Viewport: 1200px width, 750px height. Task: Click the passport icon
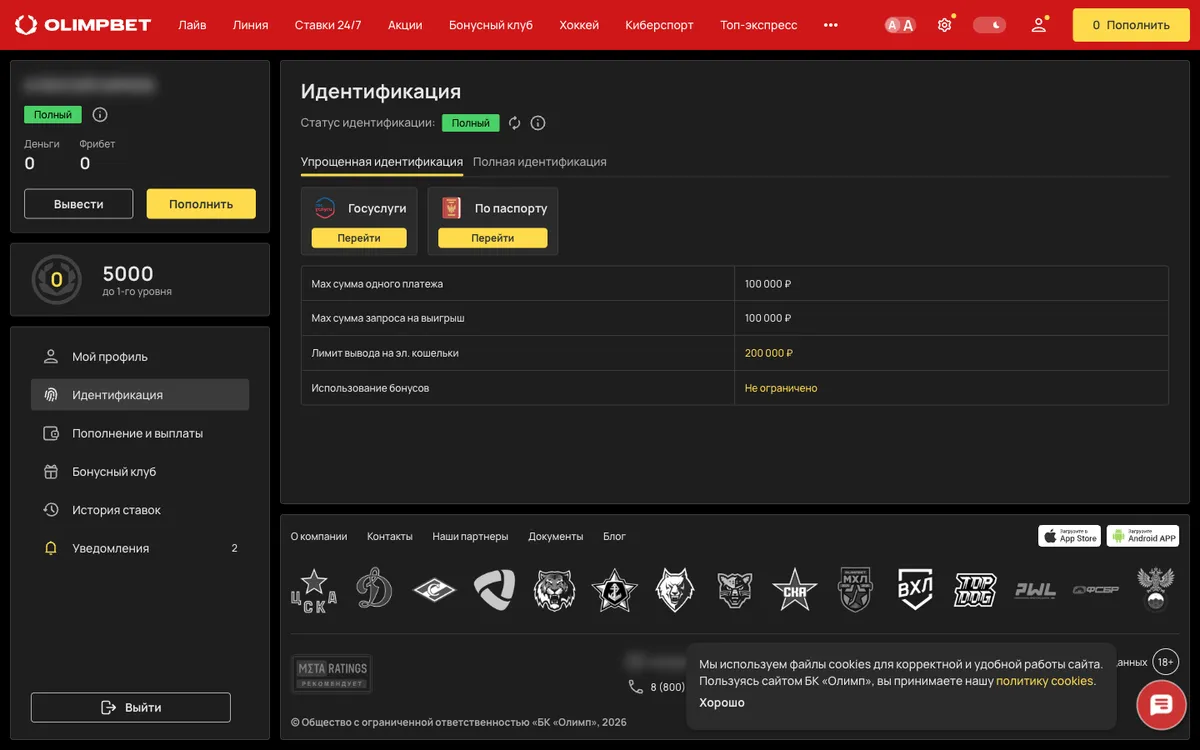pos(452,208)
